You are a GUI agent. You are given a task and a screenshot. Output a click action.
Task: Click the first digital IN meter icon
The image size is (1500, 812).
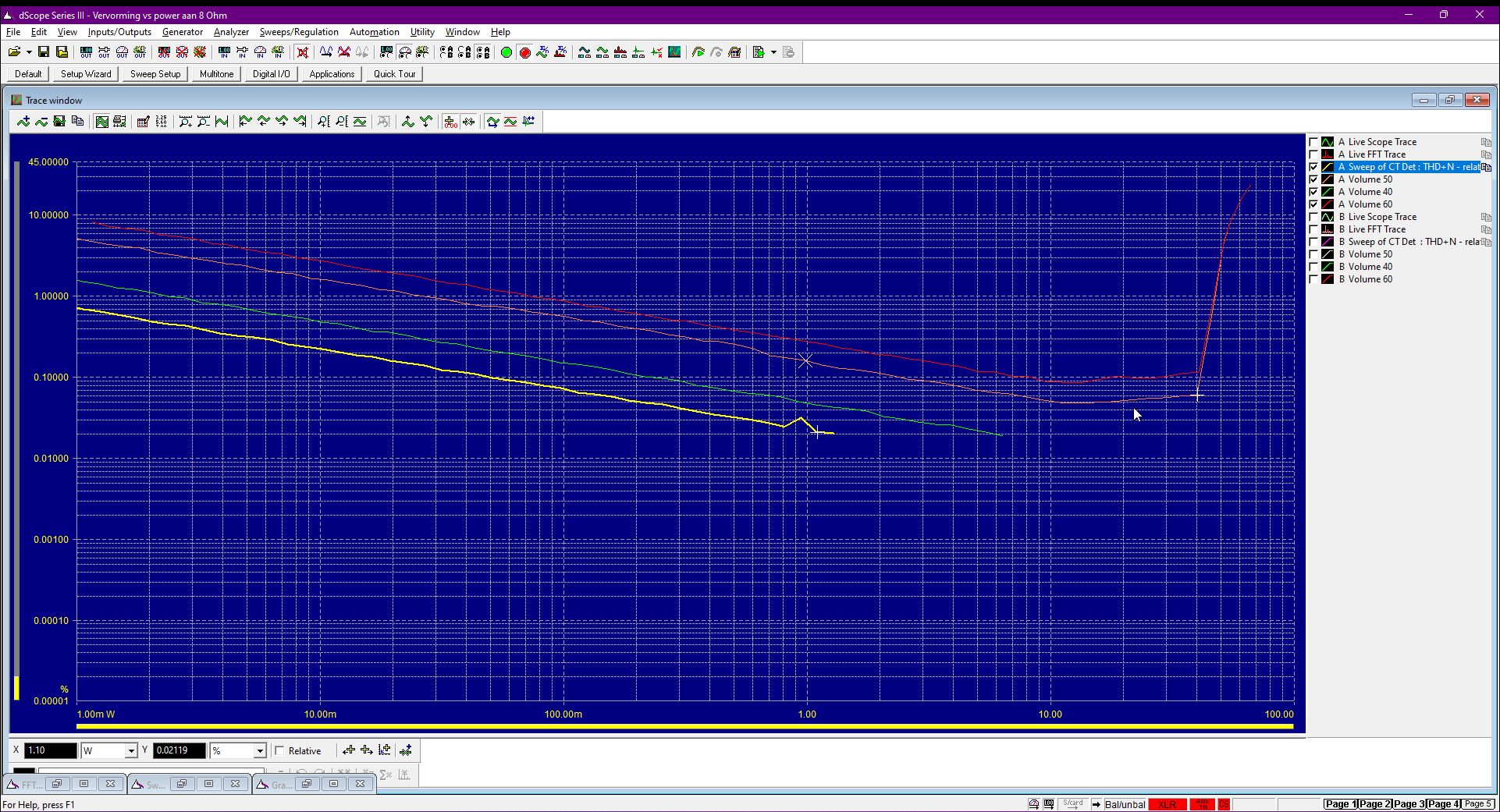(224, 52)
